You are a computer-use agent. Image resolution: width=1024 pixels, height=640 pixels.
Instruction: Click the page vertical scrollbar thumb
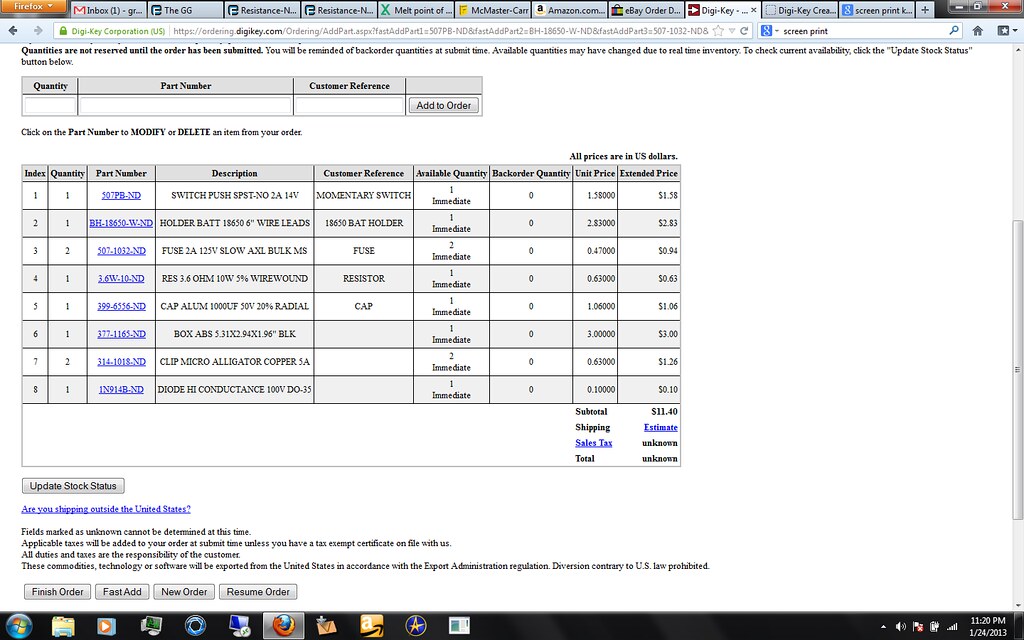pyautogui.click(x=1017, y=370)
